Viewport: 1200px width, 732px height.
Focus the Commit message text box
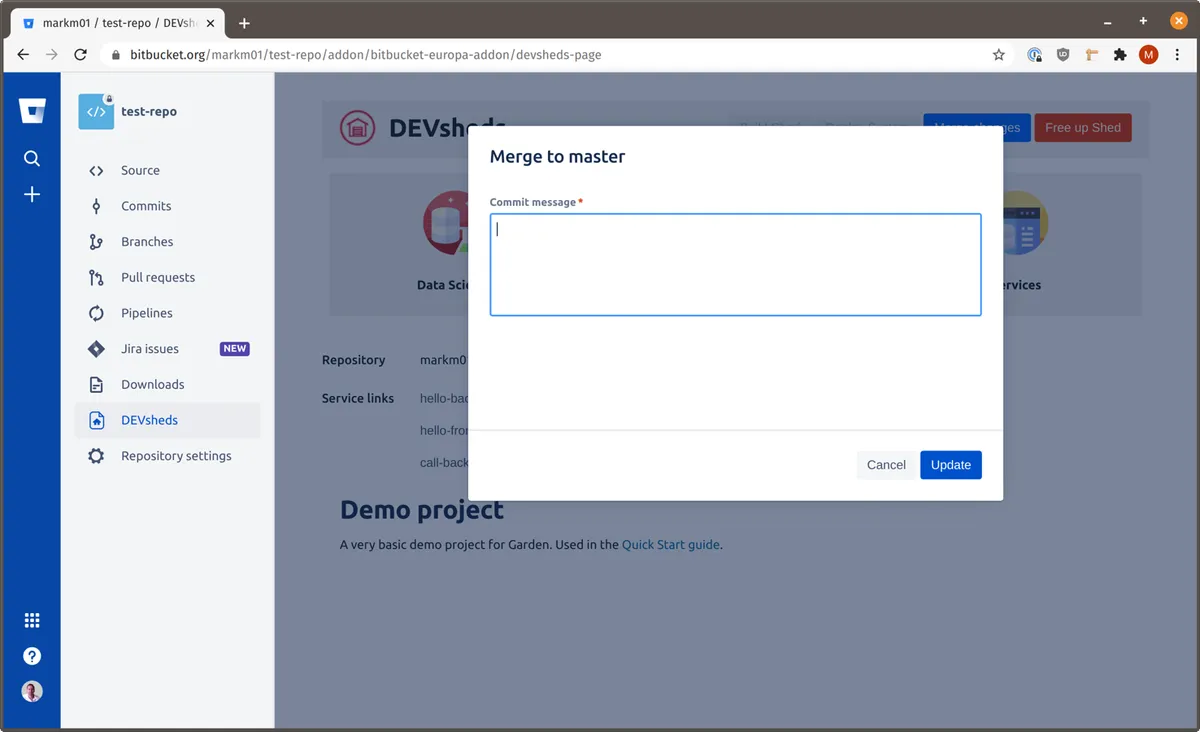tap(735, 265)
